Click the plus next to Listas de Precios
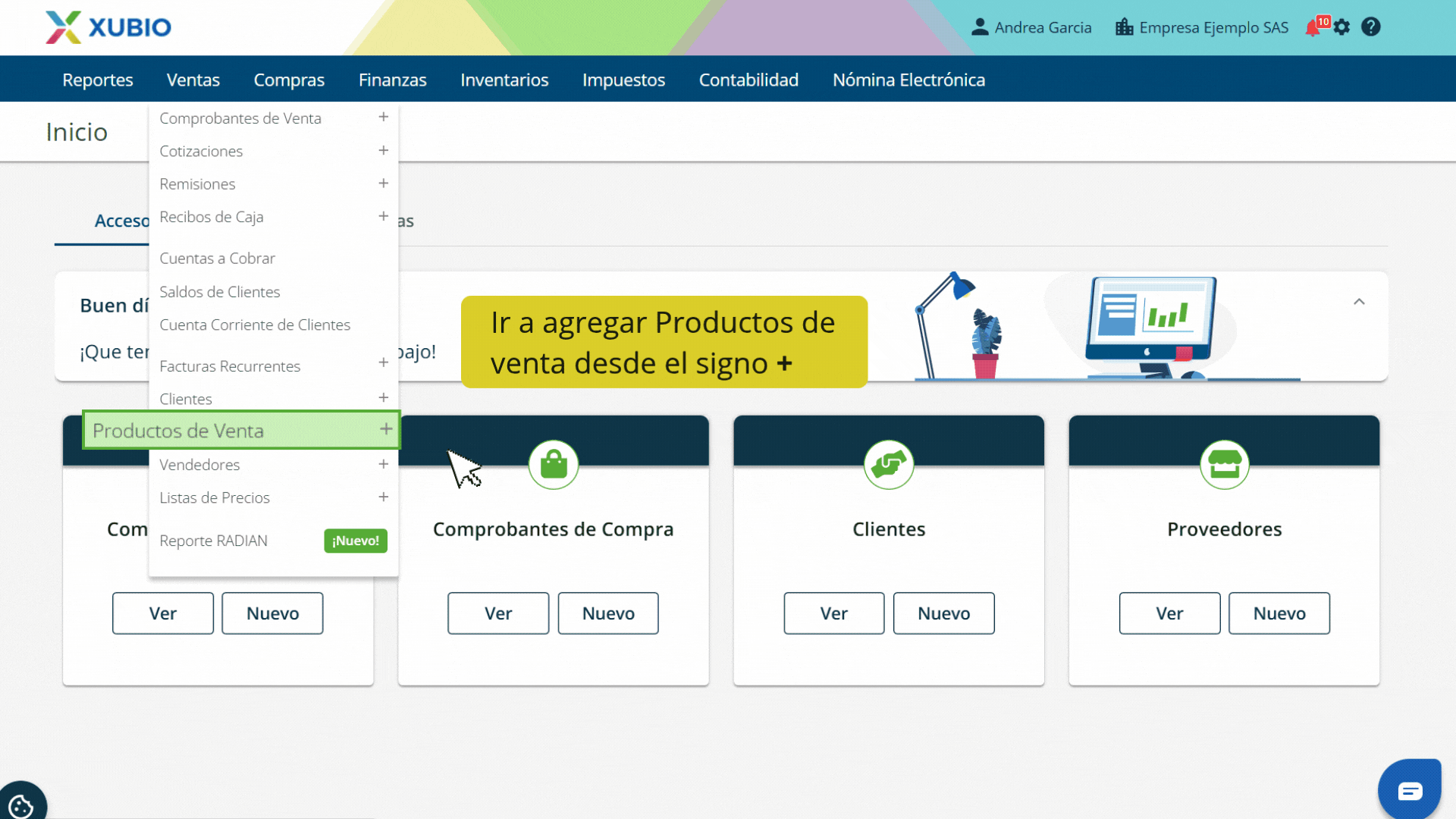The width and height of the screenshot is (1456, 819). click(384, 497)
